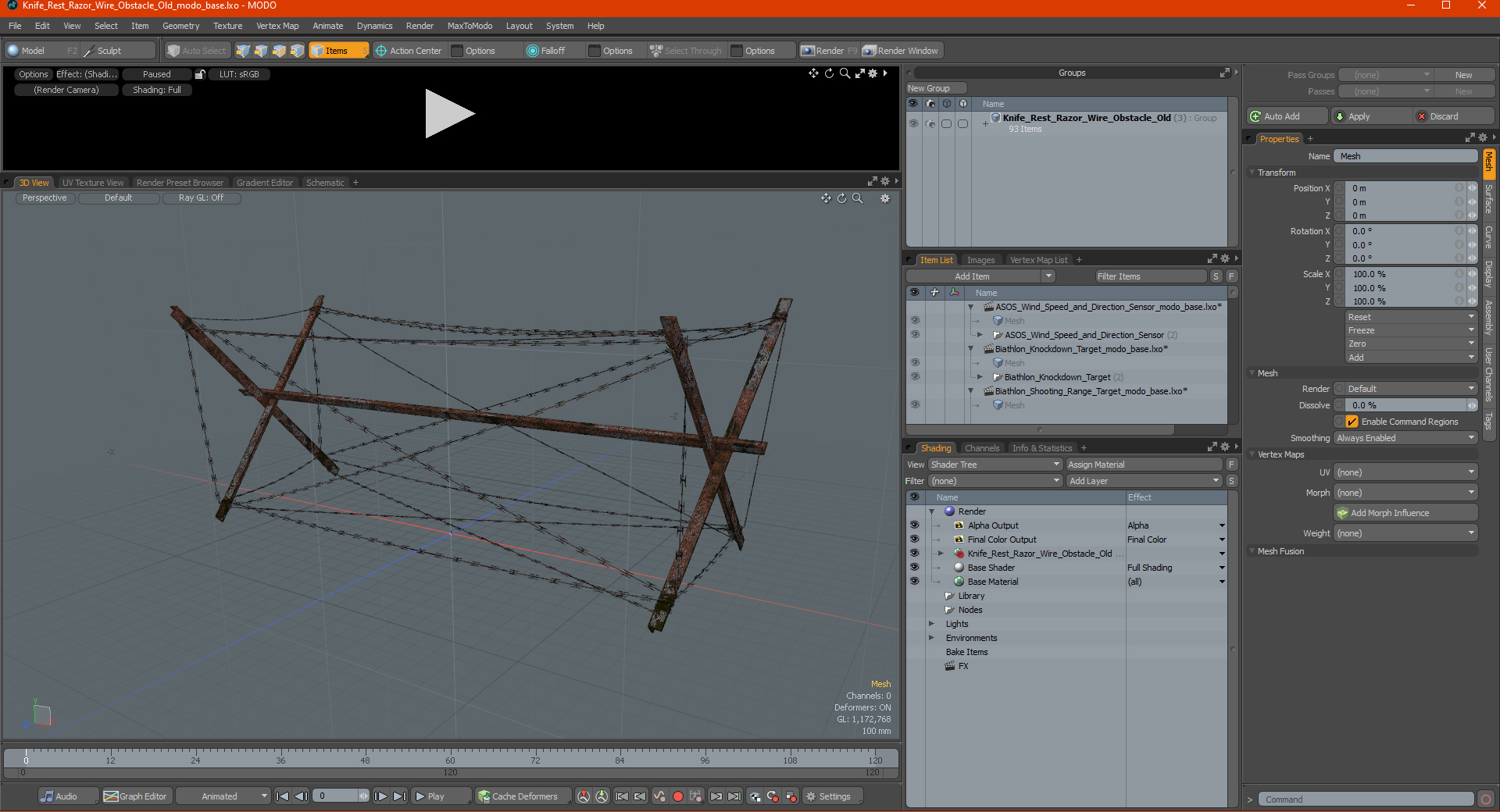This screenshot has height=812, width=1500.
Task: Switch to UV Texture View tab
Action: [x=93, y=183]
